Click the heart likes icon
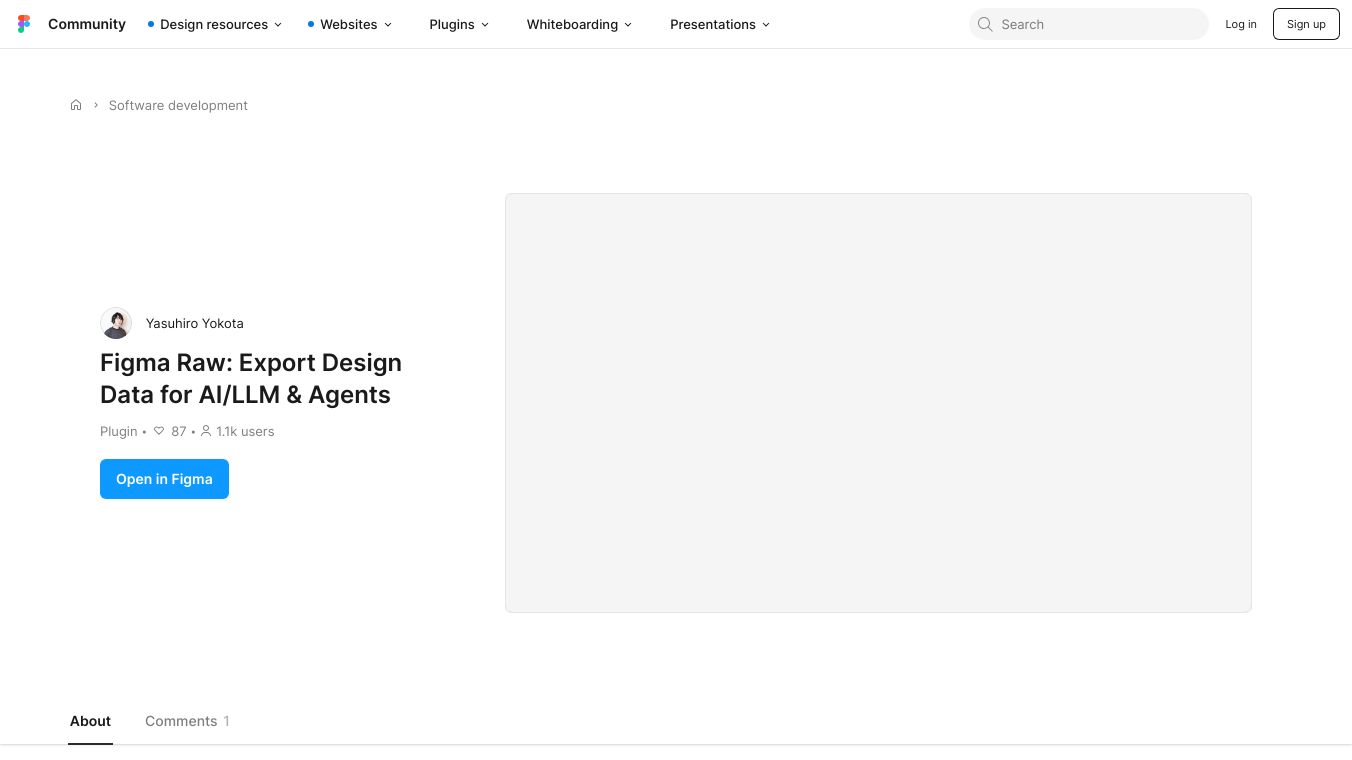Screen dimensions: 1352x760 [159, 431]
